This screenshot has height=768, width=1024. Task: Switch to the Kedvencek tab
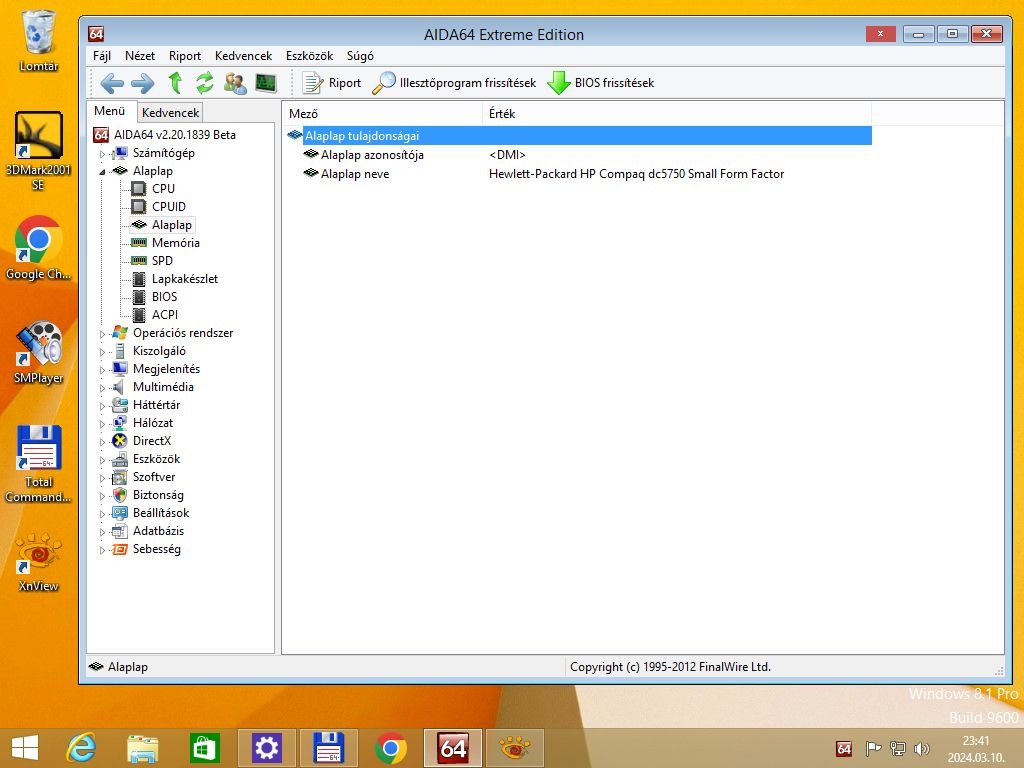(x=170, y=112)
